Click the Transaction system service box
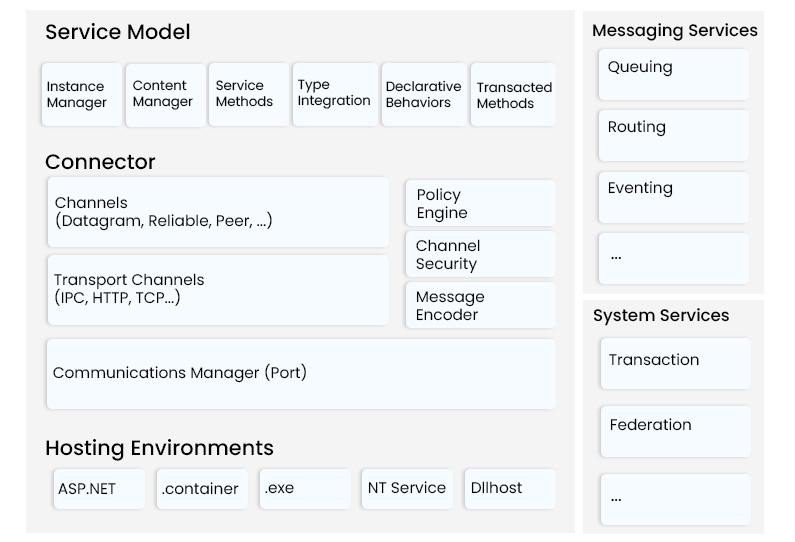The height and width of the screenshot is (542, 795). pyautogui.click(x=675, y=363)
